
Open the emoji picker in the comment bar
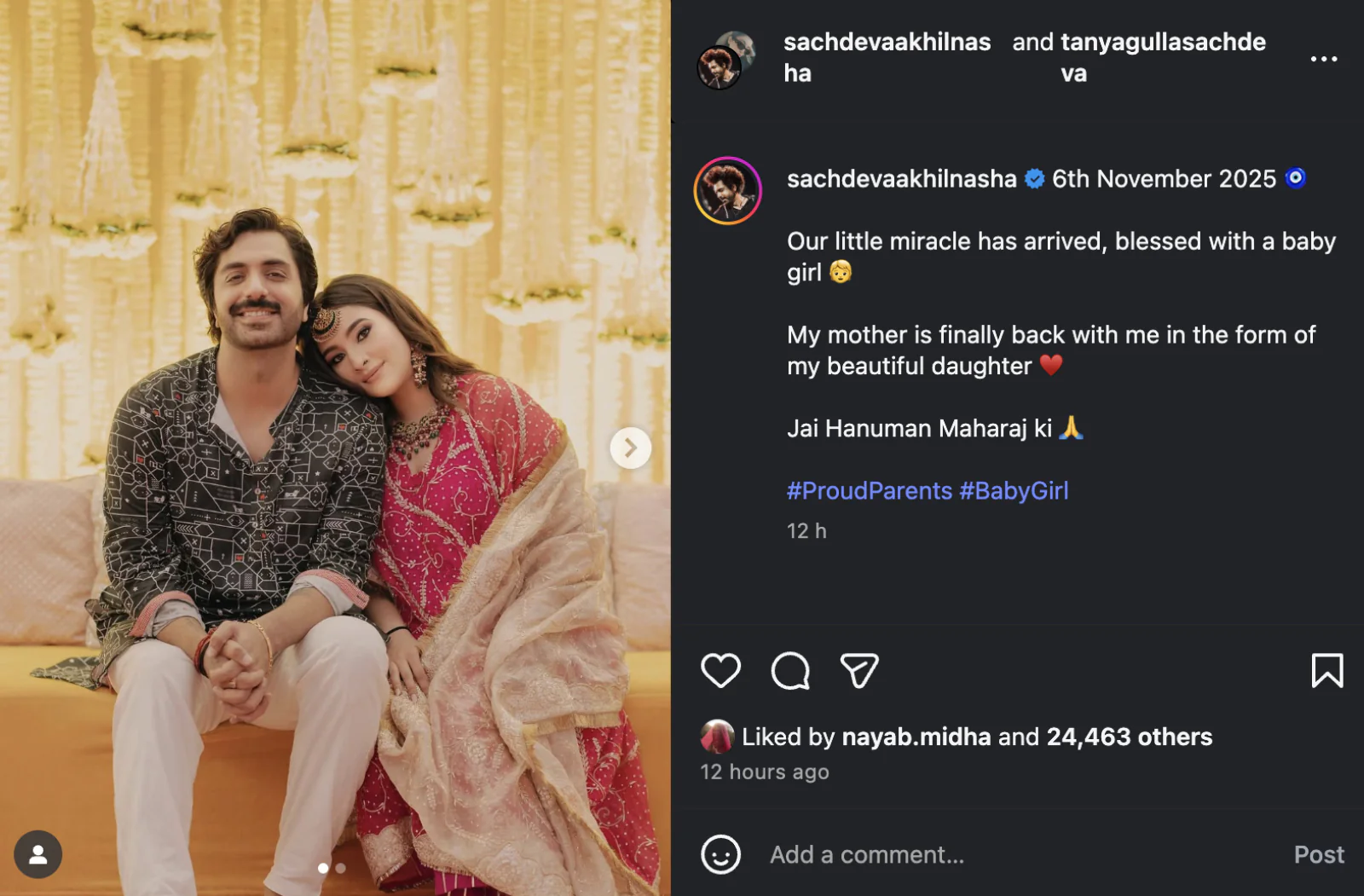coord(720,854)
